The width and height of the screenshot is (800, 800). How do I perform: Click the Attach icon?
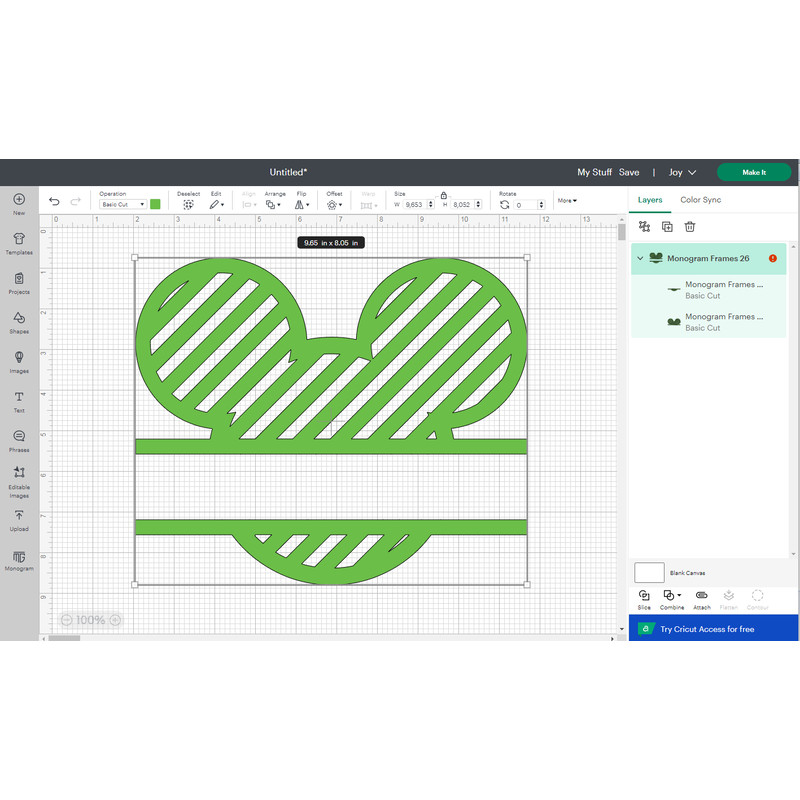click(x=701, y=598)
